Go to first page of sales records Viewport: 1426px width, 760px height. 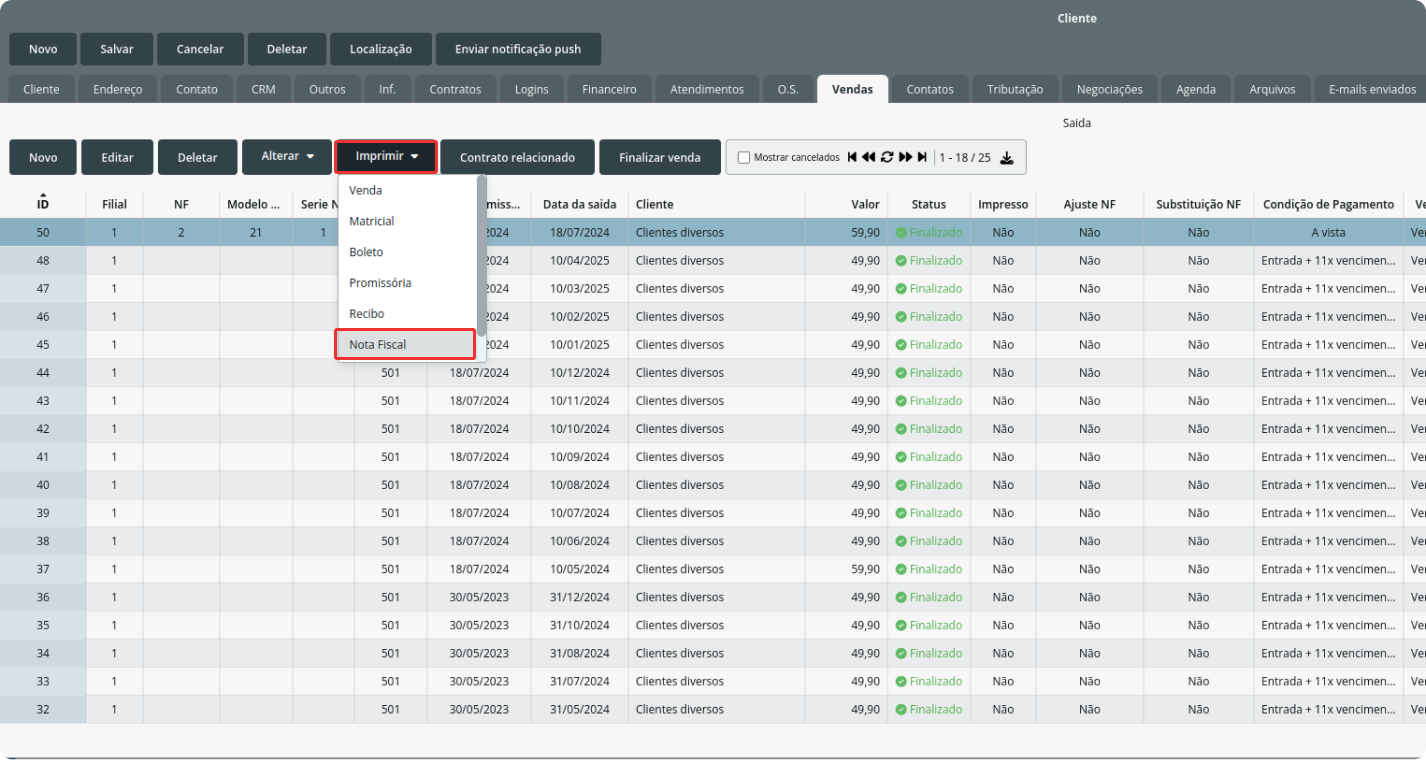tap(852, 157)
